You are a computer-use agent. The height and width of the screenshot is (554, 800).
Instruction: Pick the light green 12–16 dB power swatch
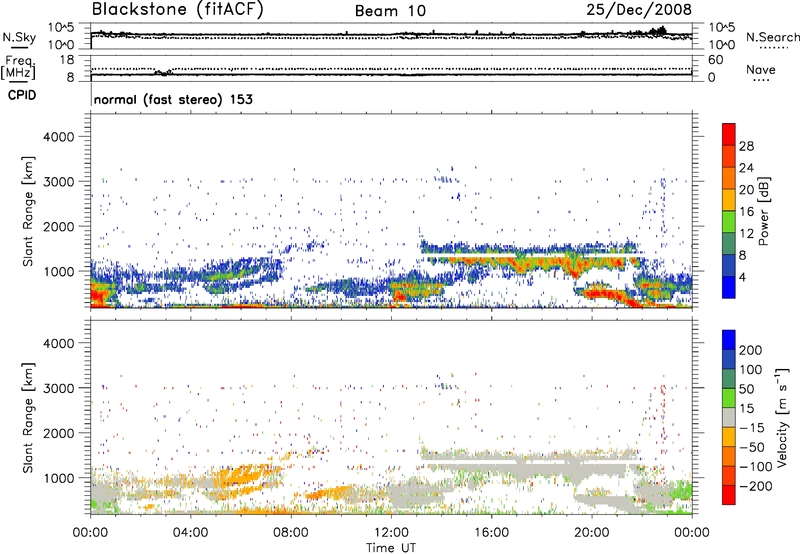[729, 221]
